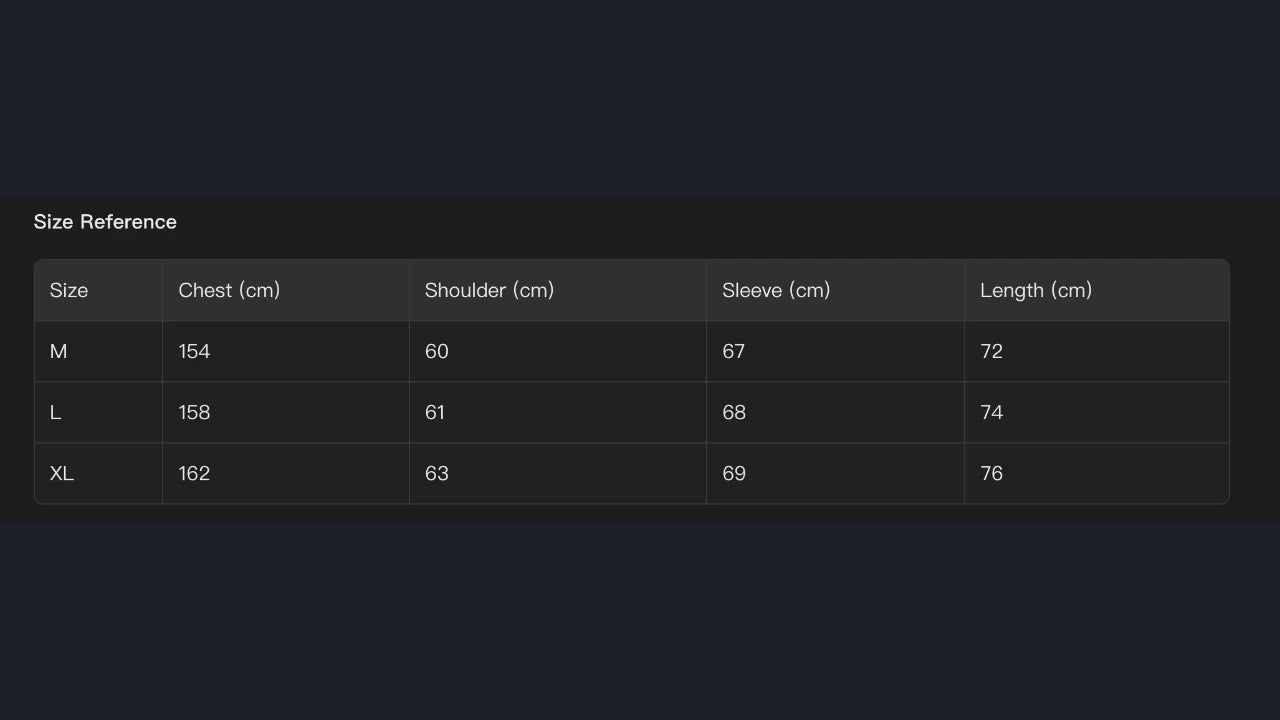Click chest value 154 for size M

[194, 351]
